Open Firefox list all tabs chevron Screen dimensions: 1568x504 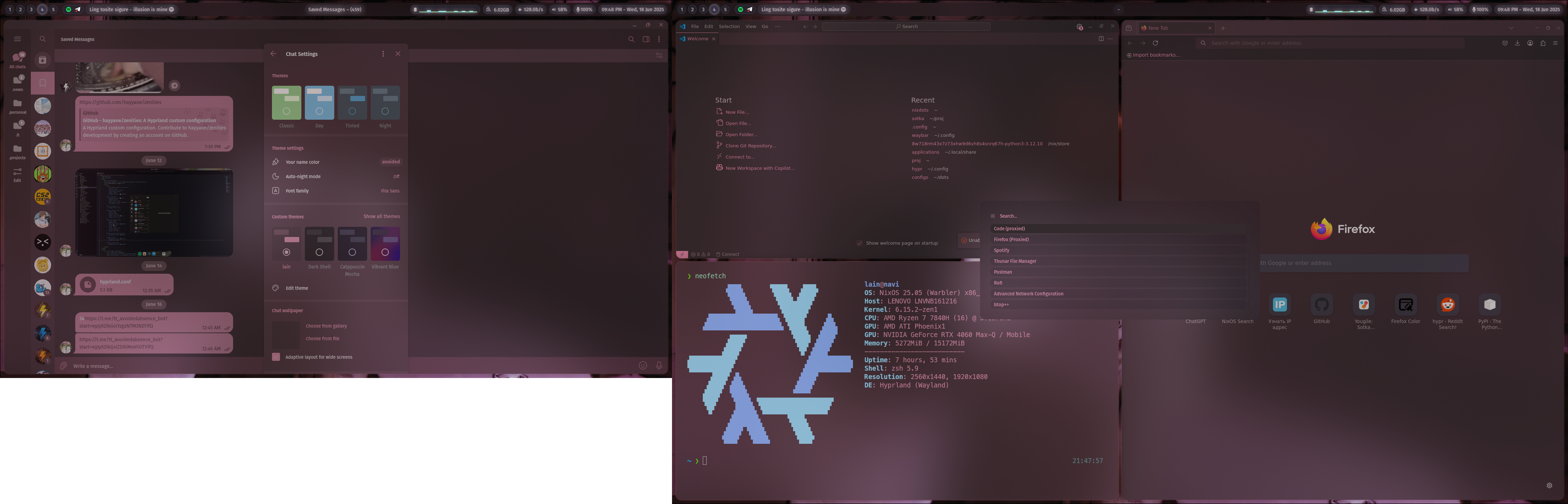(1511, 28)
